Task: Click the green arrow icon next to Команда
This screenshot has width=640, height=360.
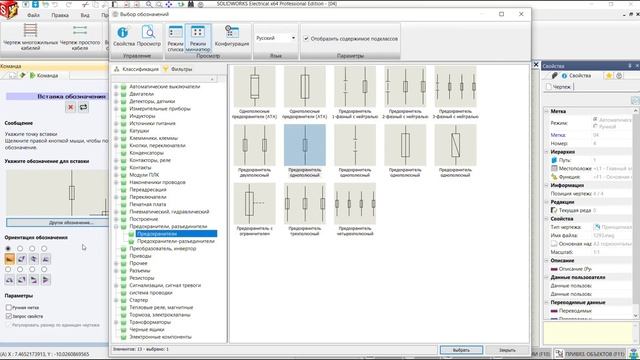Action: pos(33,76)
